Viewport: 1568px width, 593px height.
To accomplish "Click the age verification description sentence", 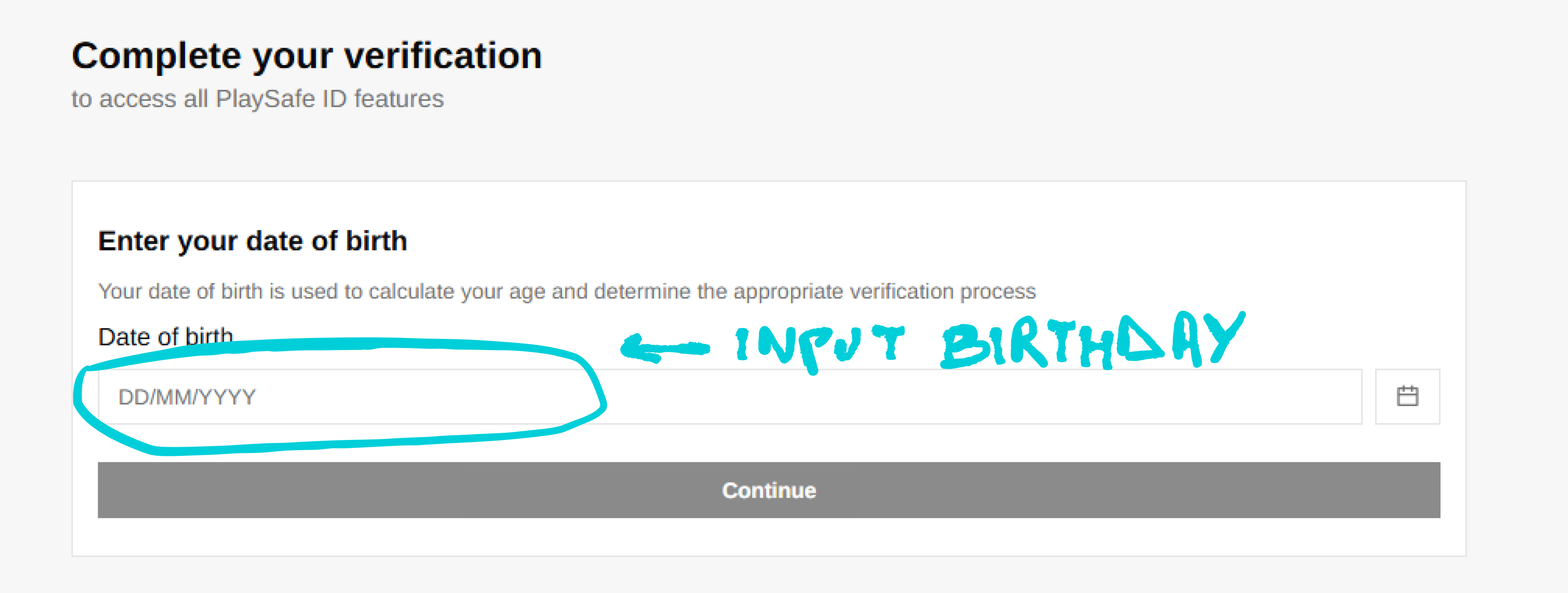I will 566,291.
